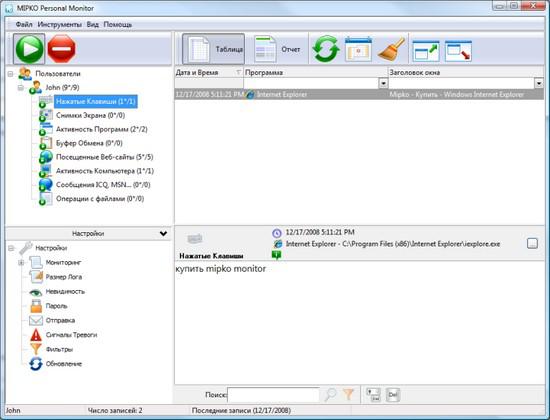Open the Программа column filter dropdown

[x=383, y=84]
